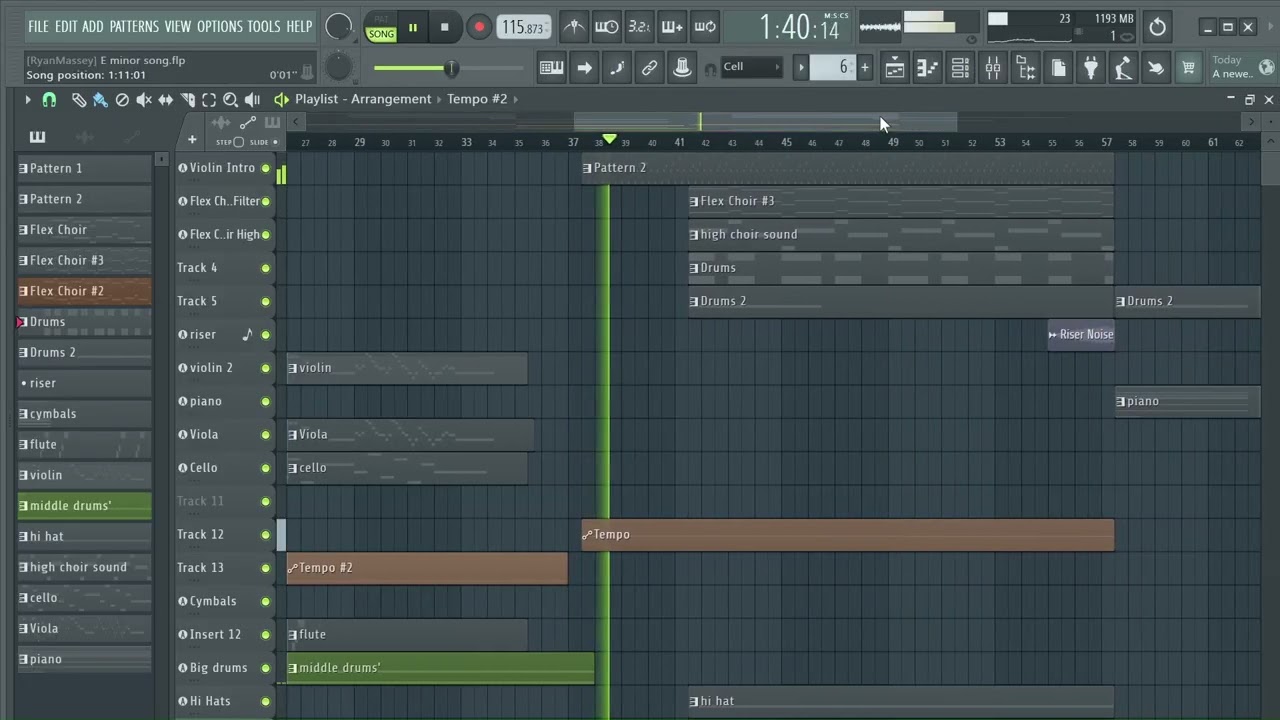Enable typing keyboard to piano

click(551, 68)
